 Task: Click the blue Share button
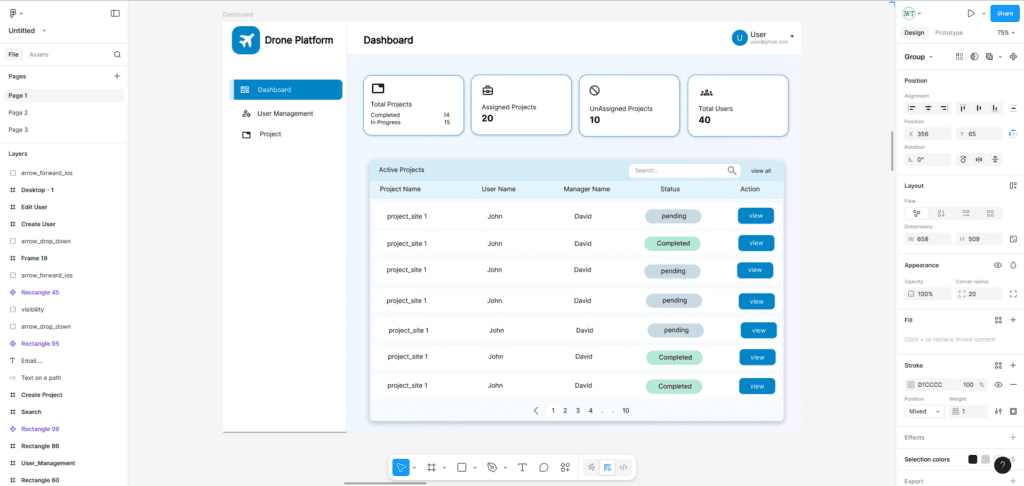click(x=1004, y=13)
